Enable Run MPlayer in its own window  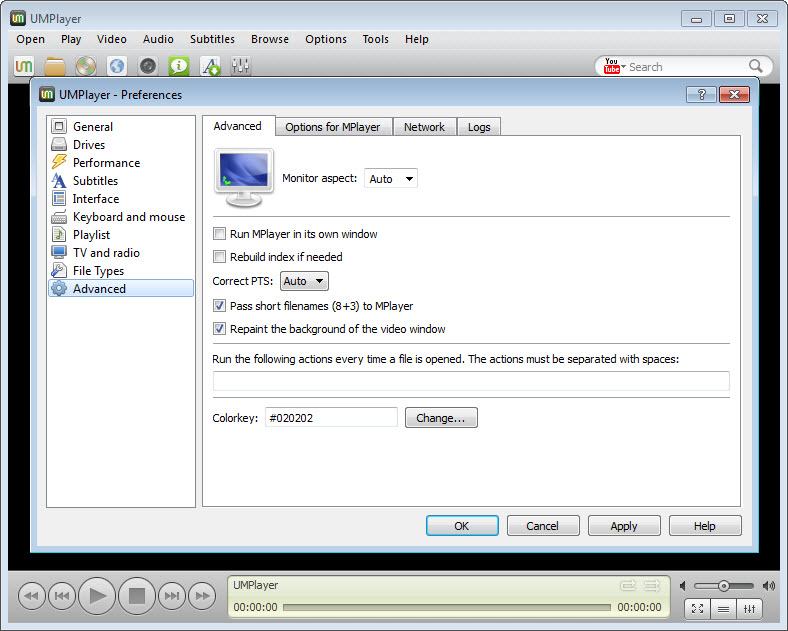(x=220, y=234)
